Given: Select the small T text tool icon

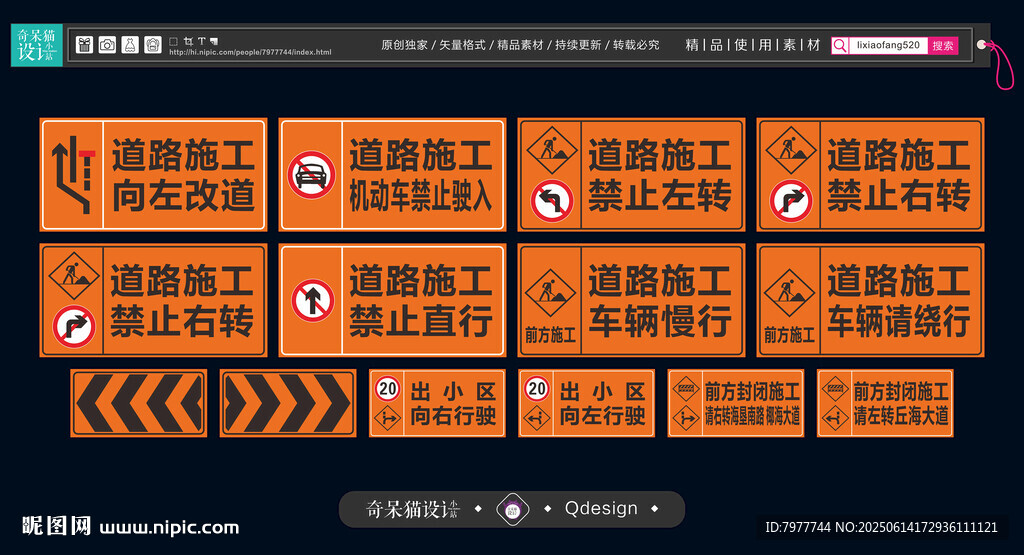Looking at the screenshot, I should point(201,41).
